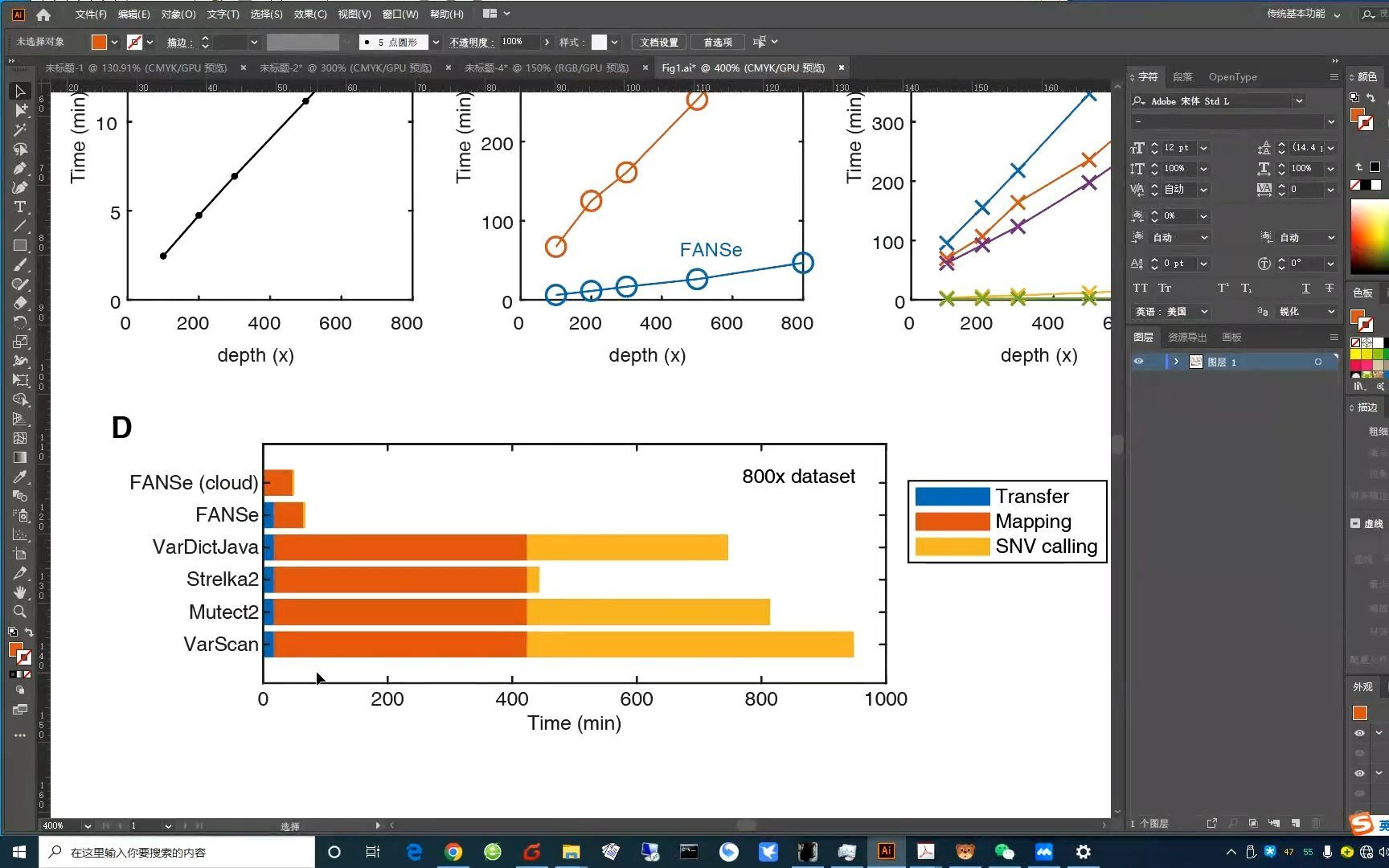Switch to the 资源导出 panel tab

(1187, 337)
